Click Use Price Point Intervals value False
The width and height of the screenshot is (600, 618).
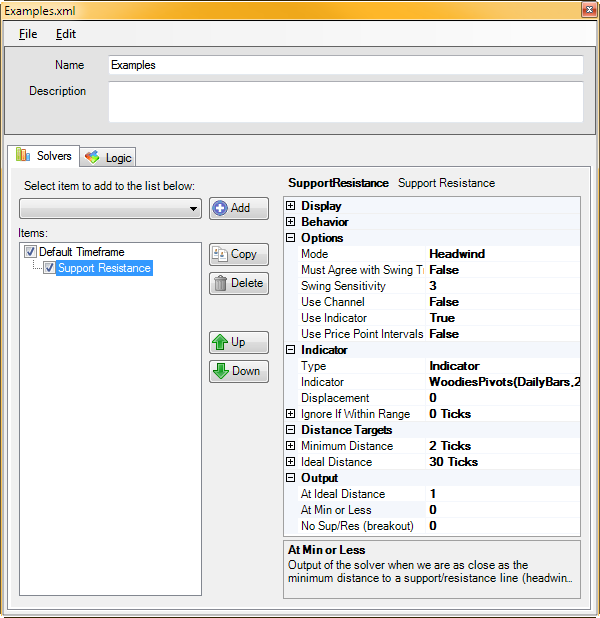tap(444, 334)
